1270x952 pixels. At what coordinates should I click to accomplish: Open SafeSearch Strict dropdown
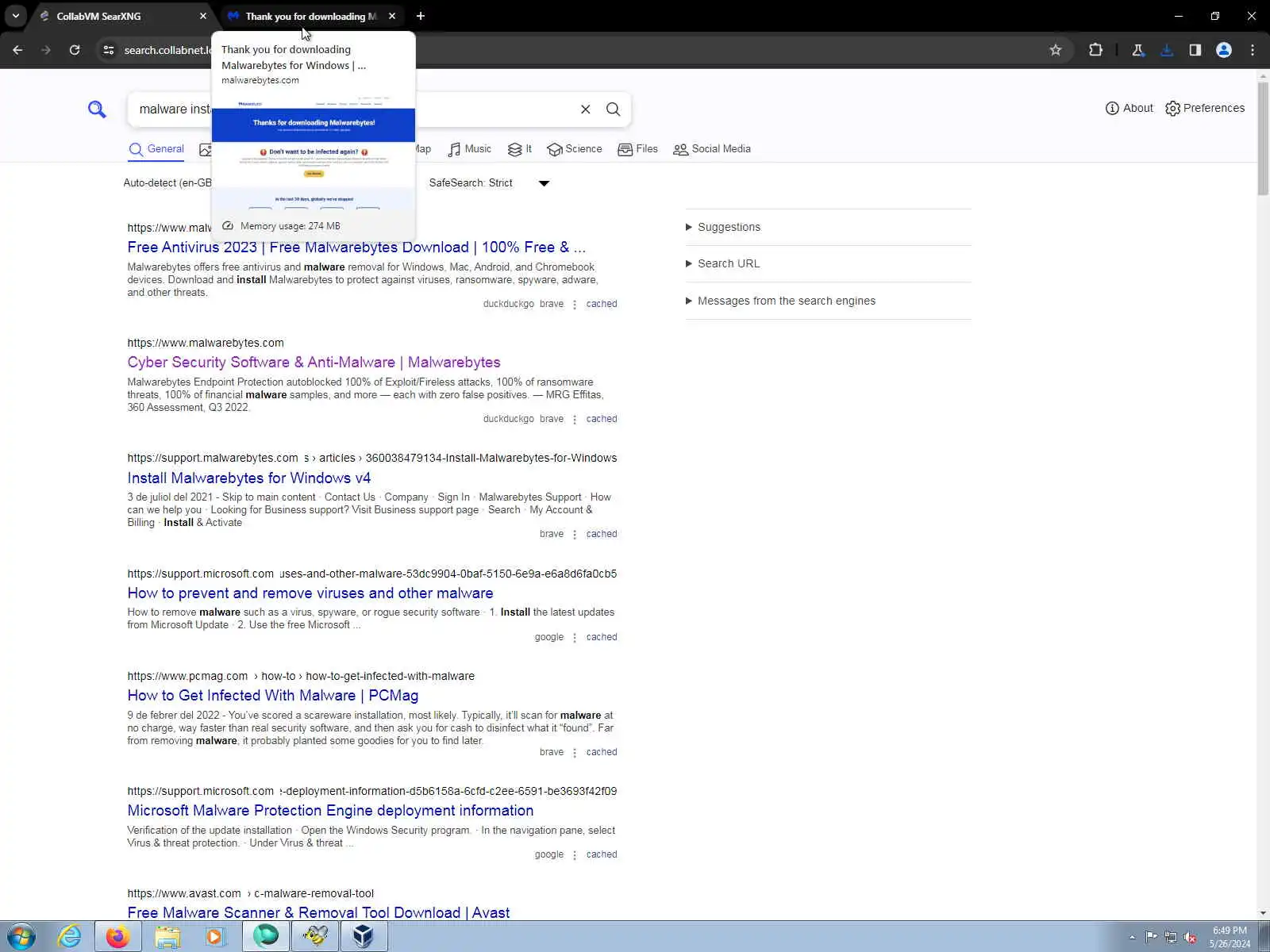[490, 183]
